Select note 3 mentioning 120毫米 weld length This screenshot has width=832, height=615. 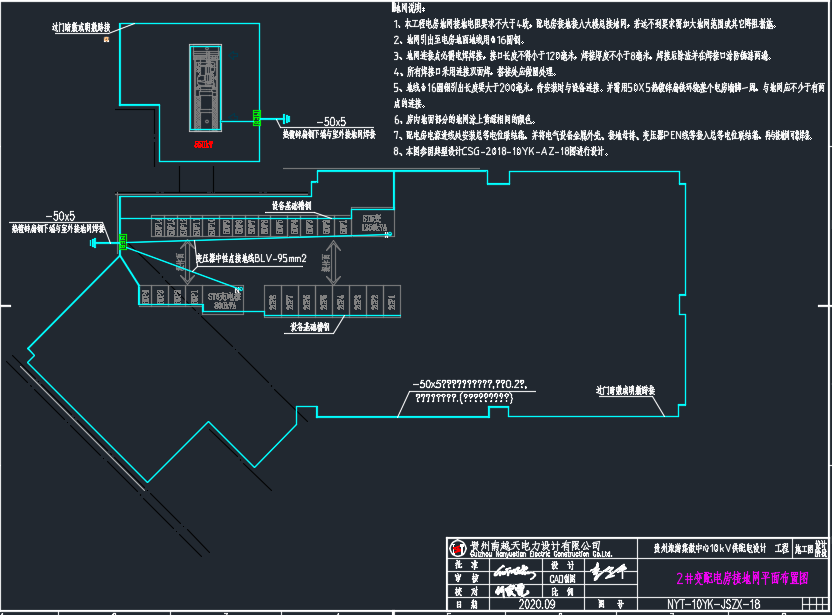(583, 56)
